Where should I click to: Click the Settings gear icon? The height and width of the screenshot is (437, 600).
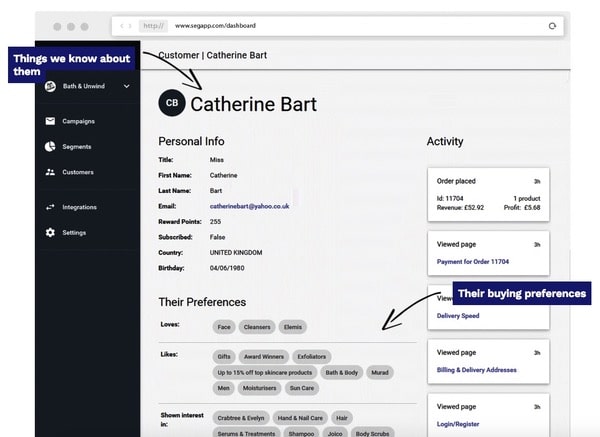[x=50, y=233]
